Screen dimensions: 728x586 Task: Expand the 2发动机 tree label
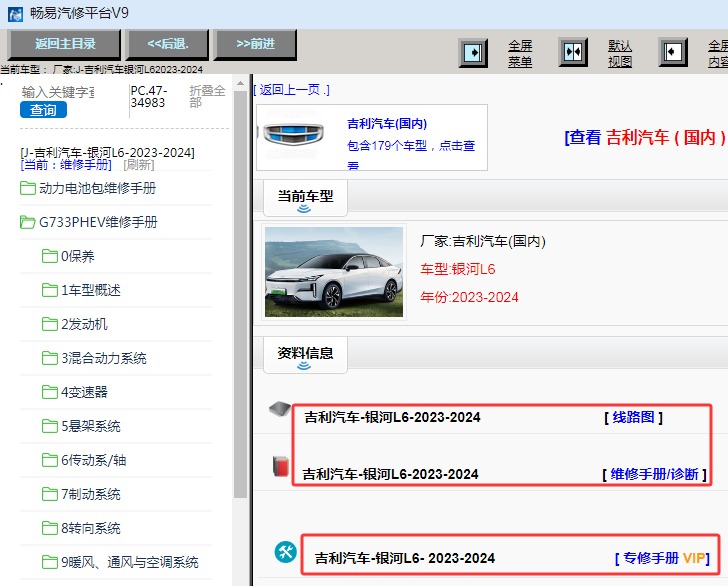(84, 324)
